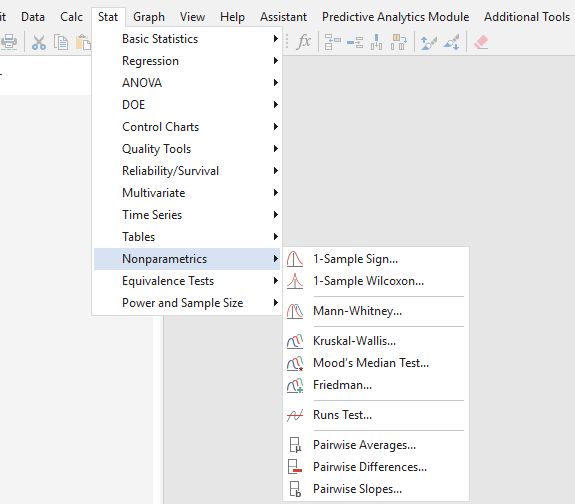575x504 pixels.
Task: Click the Copy icon in the toolbar
Action: tap(61, 42)
